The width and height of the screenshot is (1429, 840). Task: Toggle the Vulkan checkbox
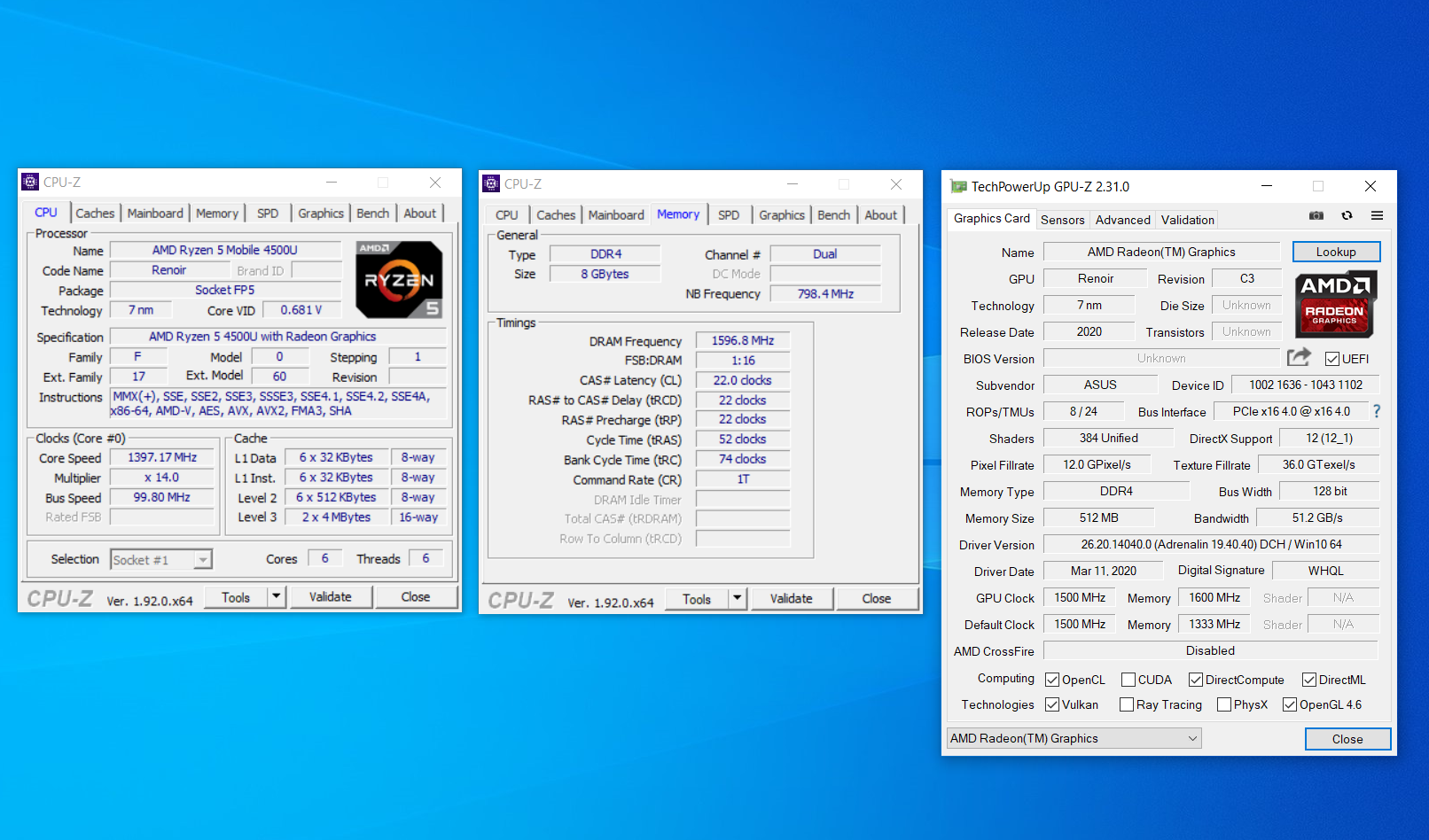(x=1052, y=704)
